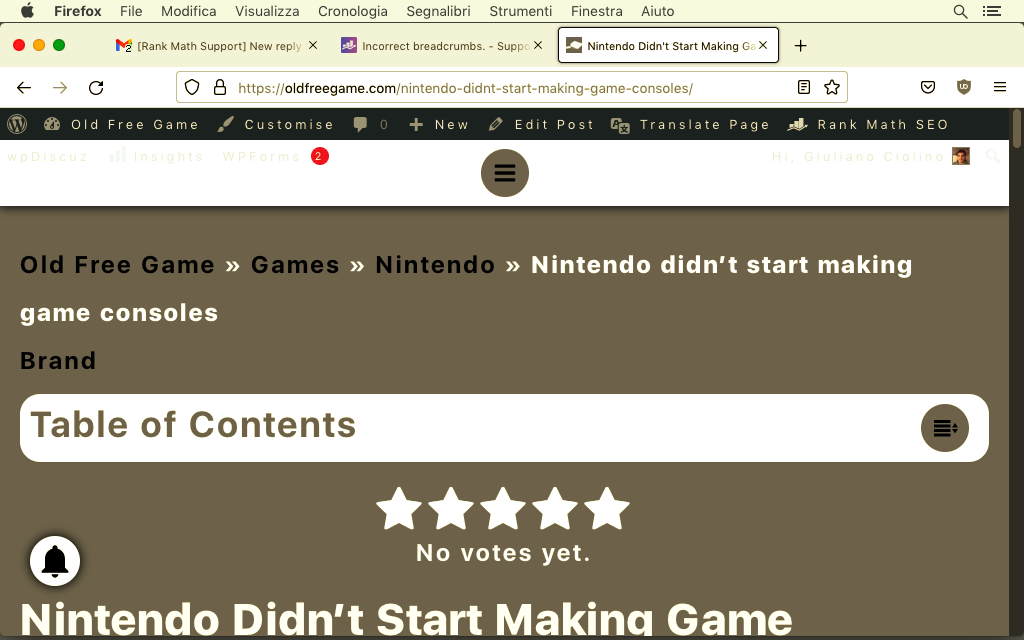Open the Cronologia menu

(x=353, y=11)
